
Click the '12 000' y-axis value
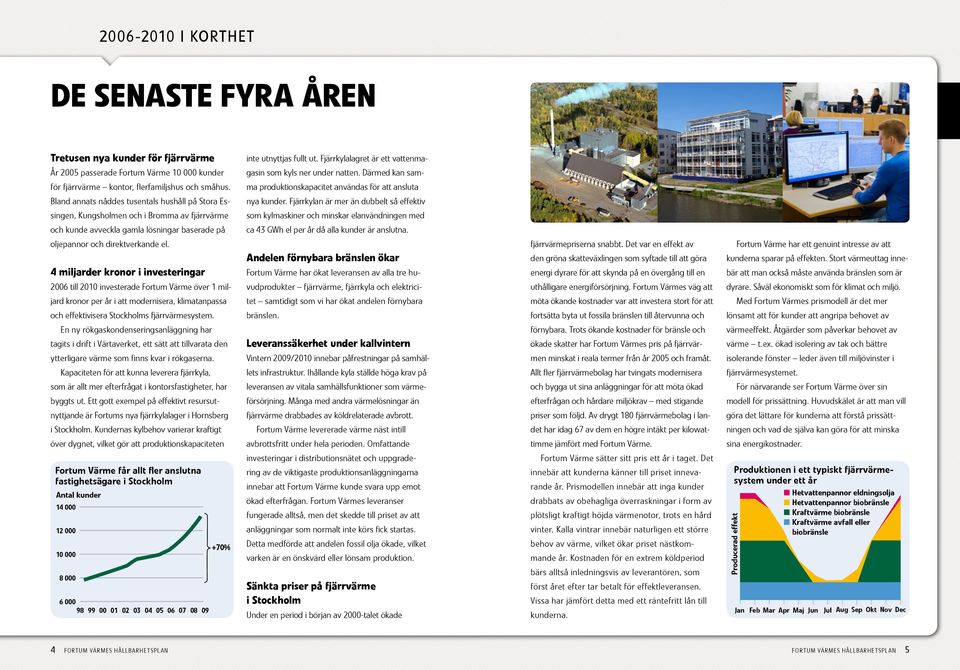coord(66,530)
